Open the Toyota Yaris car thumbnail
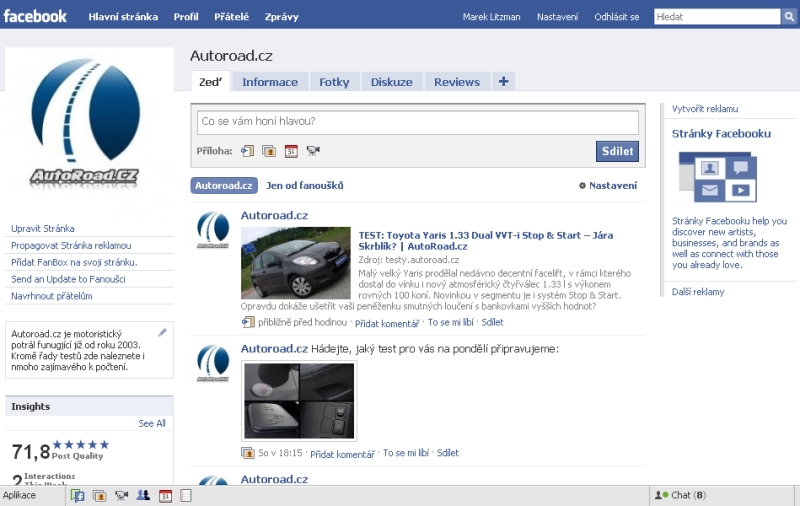 pyautogui.click(x=296, y=263)
